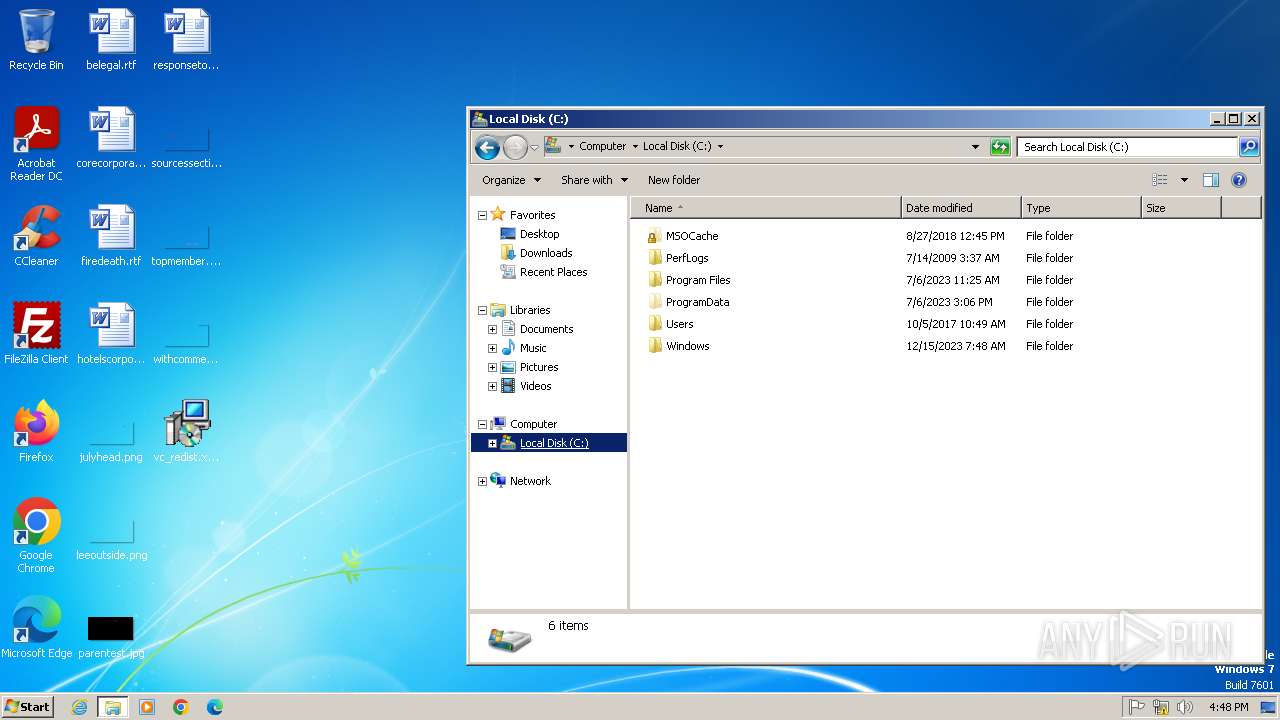Open the Organize menu
The height and width of the screenshot is (720, 1280).
click(511, 180)
